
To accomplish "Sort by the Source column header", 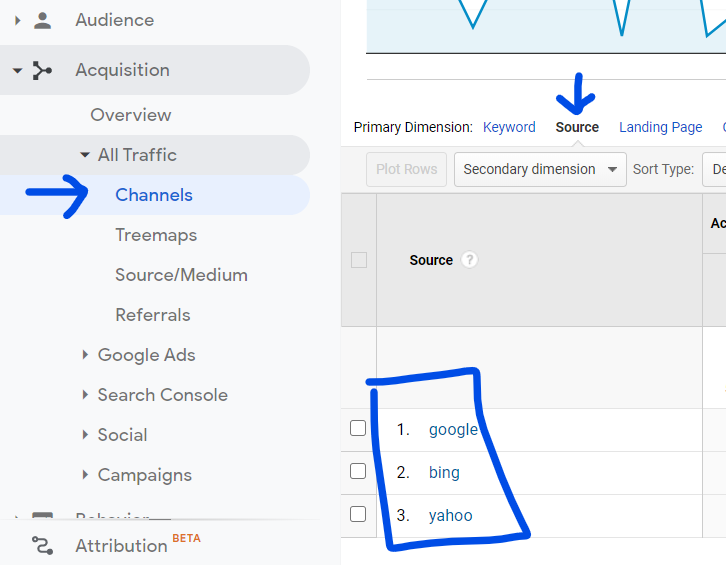I will pos(431,260).
